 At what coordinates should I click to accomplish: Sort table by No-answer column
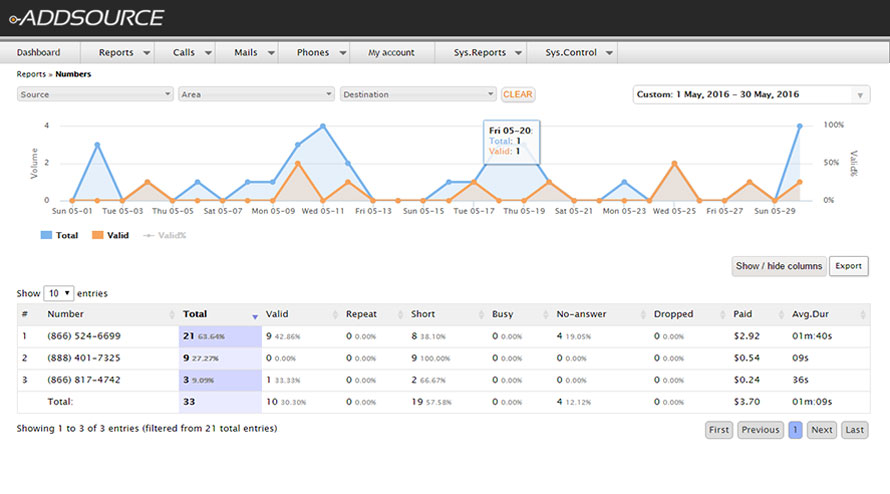(601, 314)
